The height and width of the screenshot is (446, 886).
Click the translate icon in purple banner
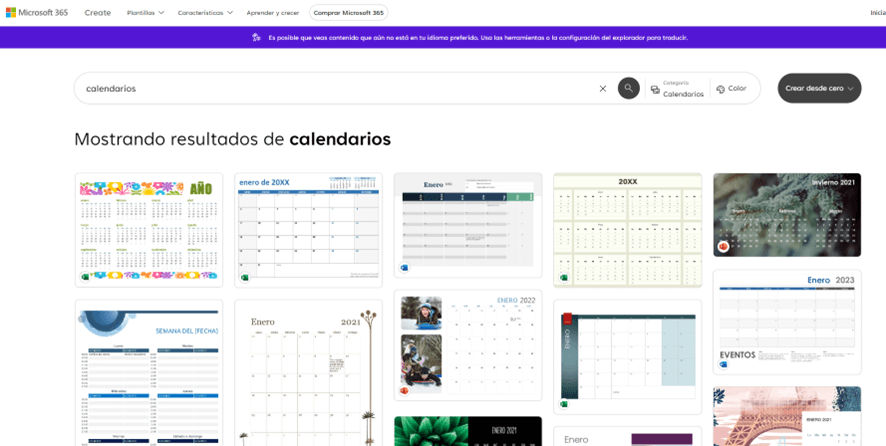tap(257, 38)
